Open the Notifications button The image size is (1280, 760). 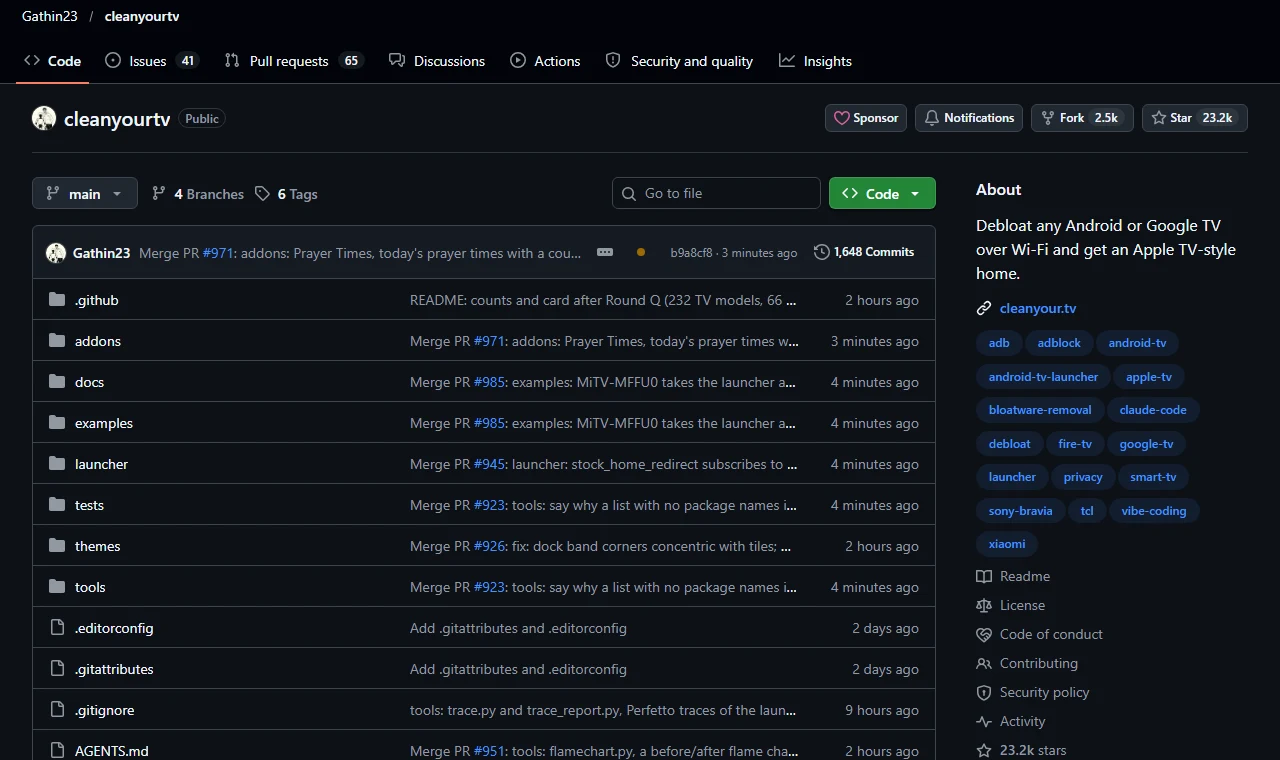(x=969, y=118)
